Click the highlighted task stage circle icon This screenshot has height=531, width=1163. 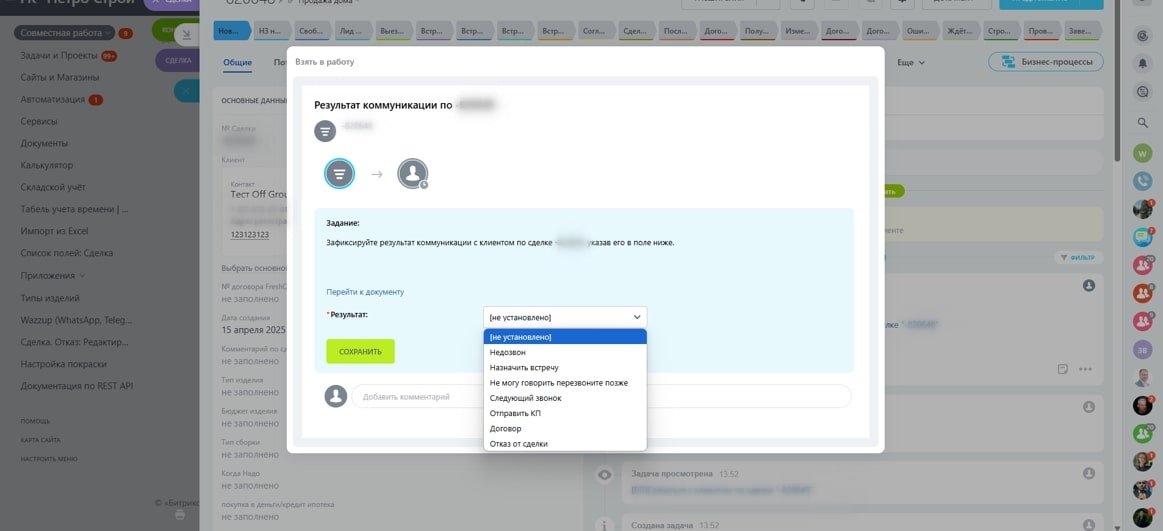[x=340, y=174]
